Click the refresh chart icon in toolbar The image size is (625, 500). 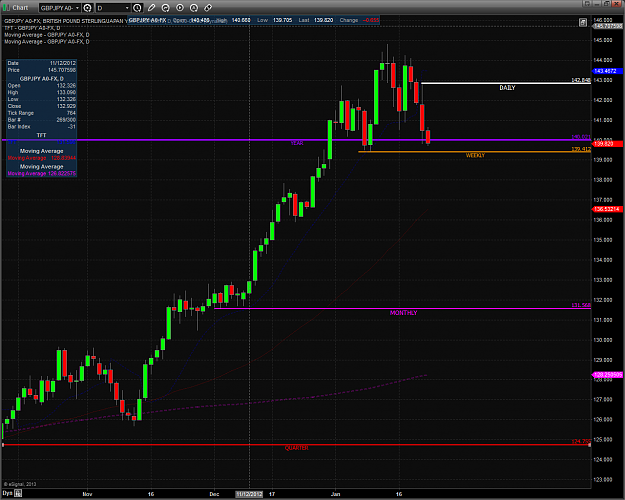[165, 8]
